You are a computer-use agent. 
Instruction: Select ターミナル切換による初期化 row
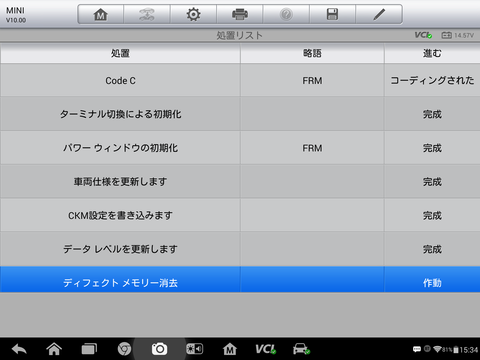(x=240, y=114)
